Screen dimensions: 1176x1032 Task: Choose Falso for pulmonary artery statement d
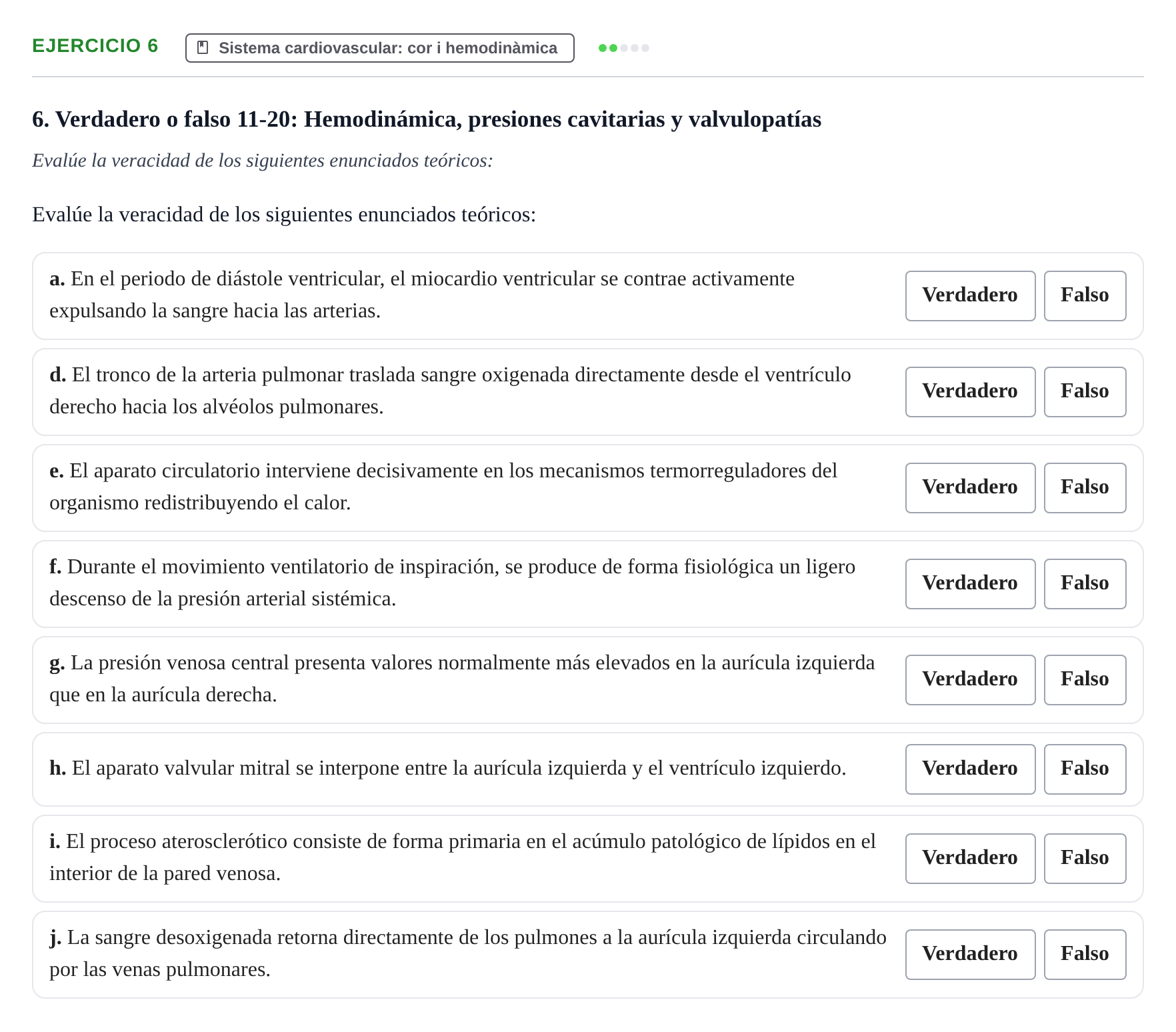tap(1085, 392)
